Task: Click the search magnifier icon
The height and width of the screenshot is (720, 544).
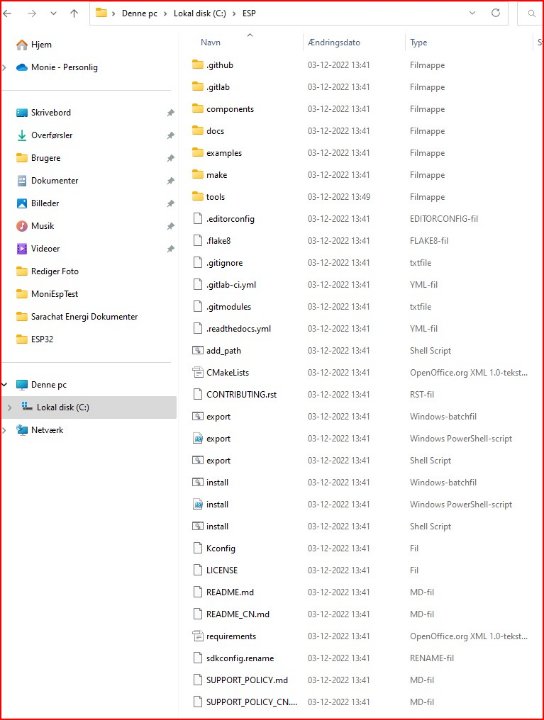Action: point(531,13)
